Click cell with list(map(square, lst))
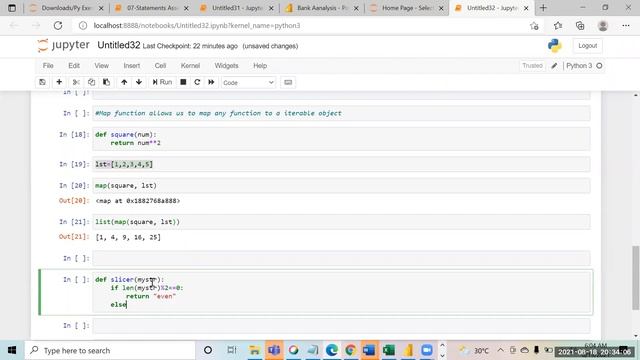 (x=341, y=222)
